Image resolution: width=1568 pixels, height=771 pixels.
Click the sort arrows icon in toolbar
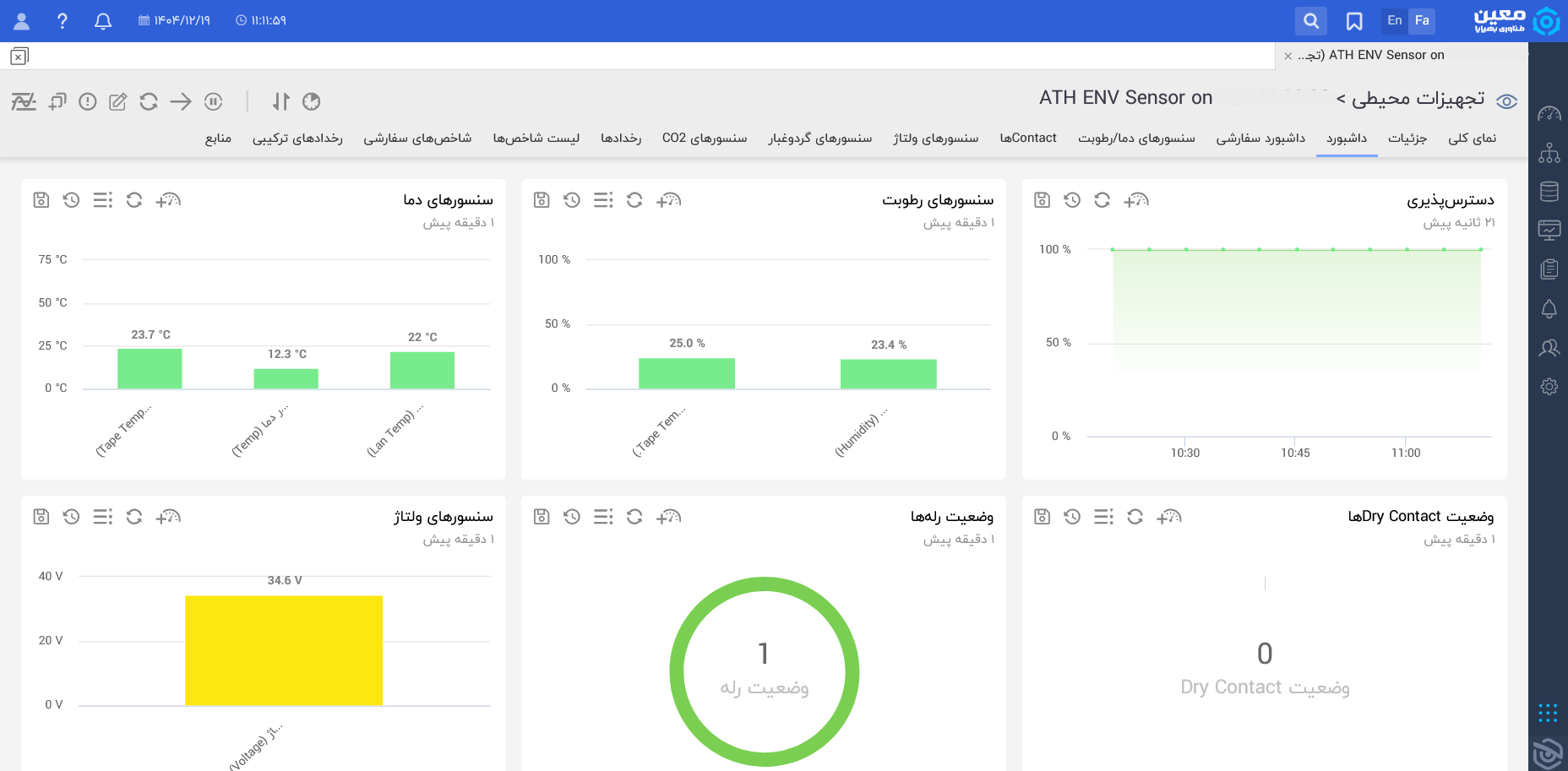coord(280,102)
